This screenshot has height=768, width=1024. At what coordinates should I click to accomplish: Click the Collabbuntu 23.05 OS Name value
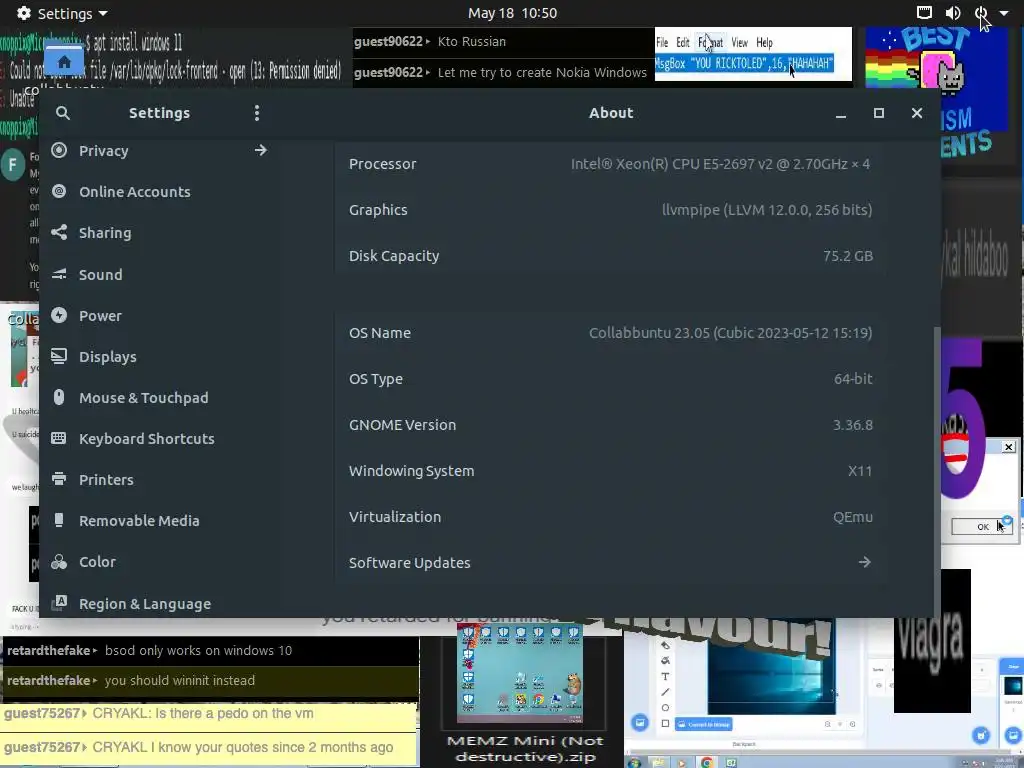[x=730, y=333]
